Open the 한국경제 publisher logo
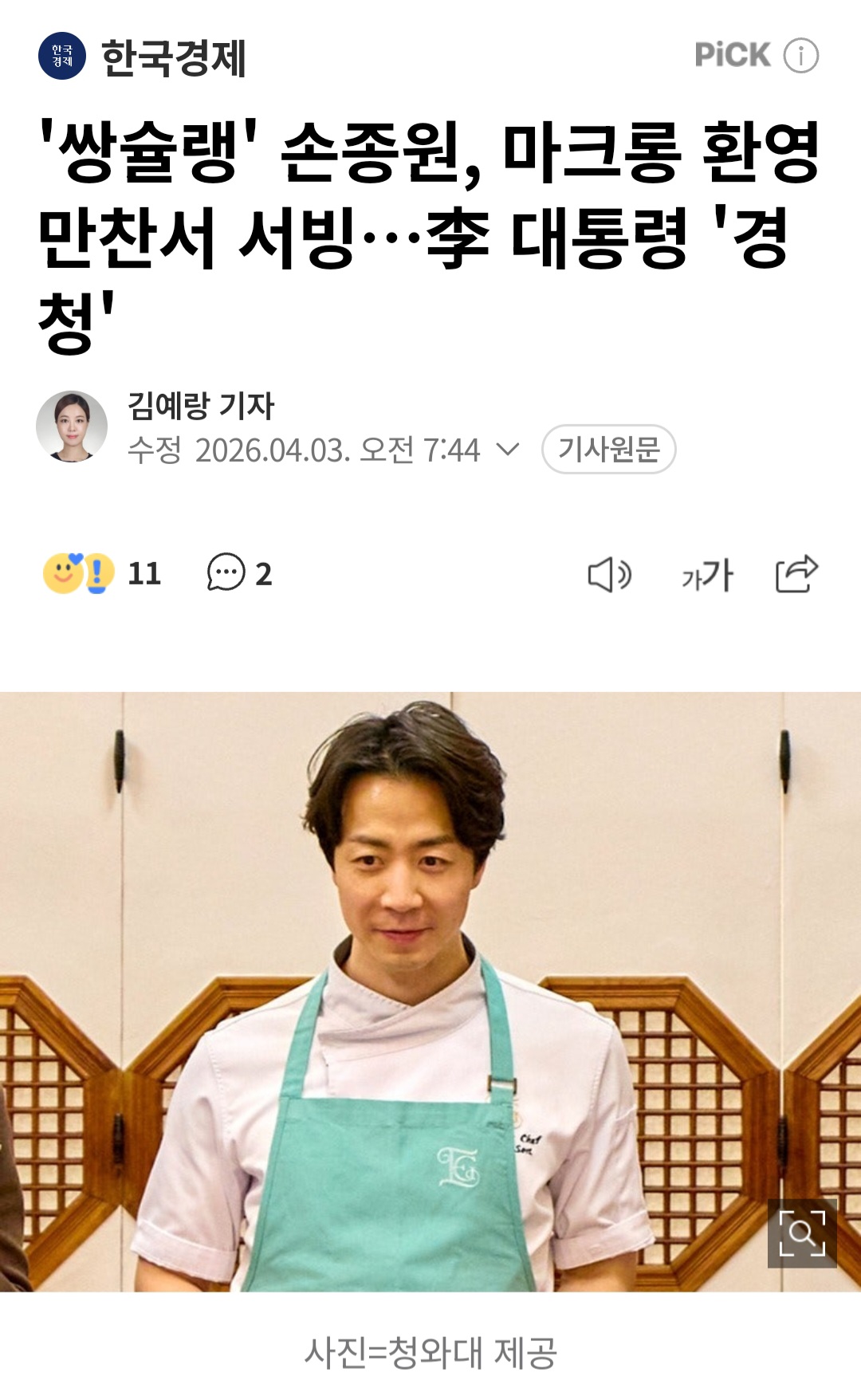Image resolution: width=861 pixels, height=1400 pixels. [x=62, y=56]
